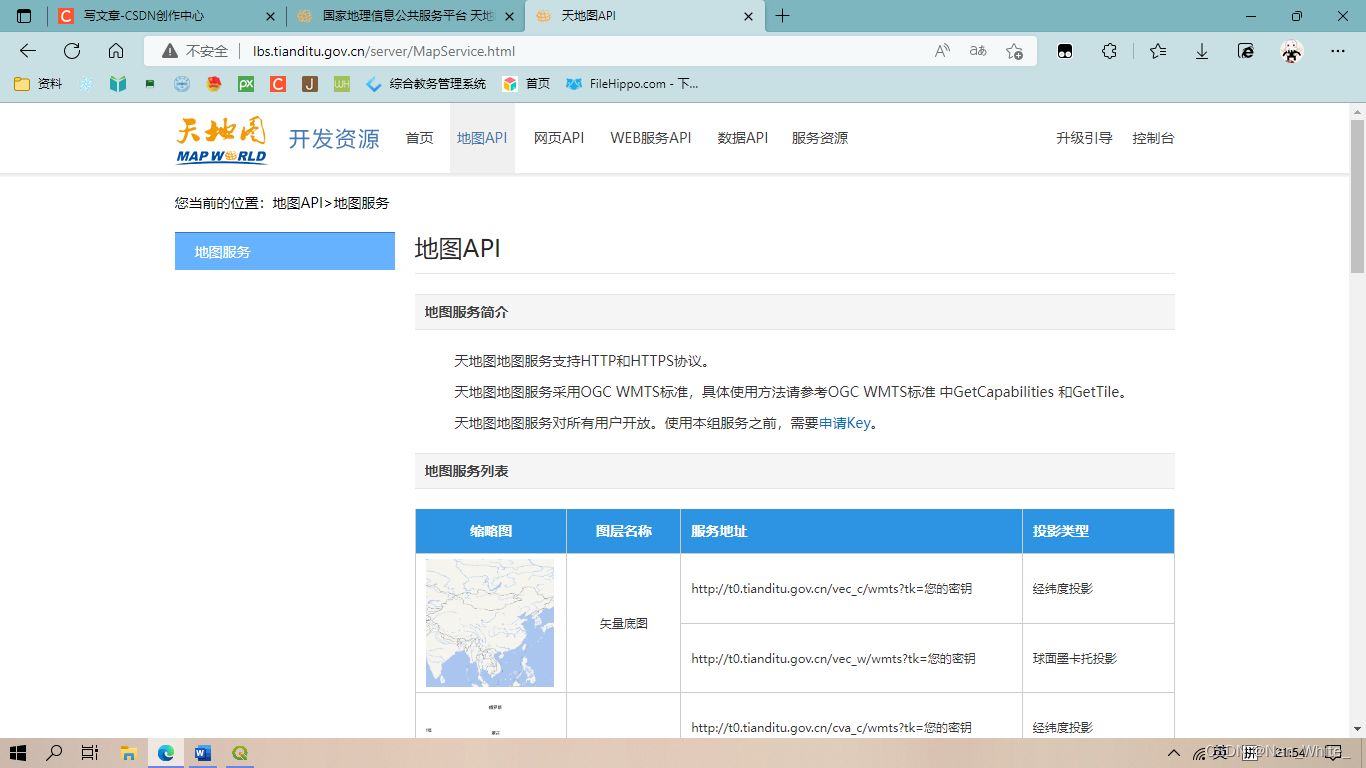Go back to the previous page
This screenshot has width=1366, height=768.
[x=28, y=51]
